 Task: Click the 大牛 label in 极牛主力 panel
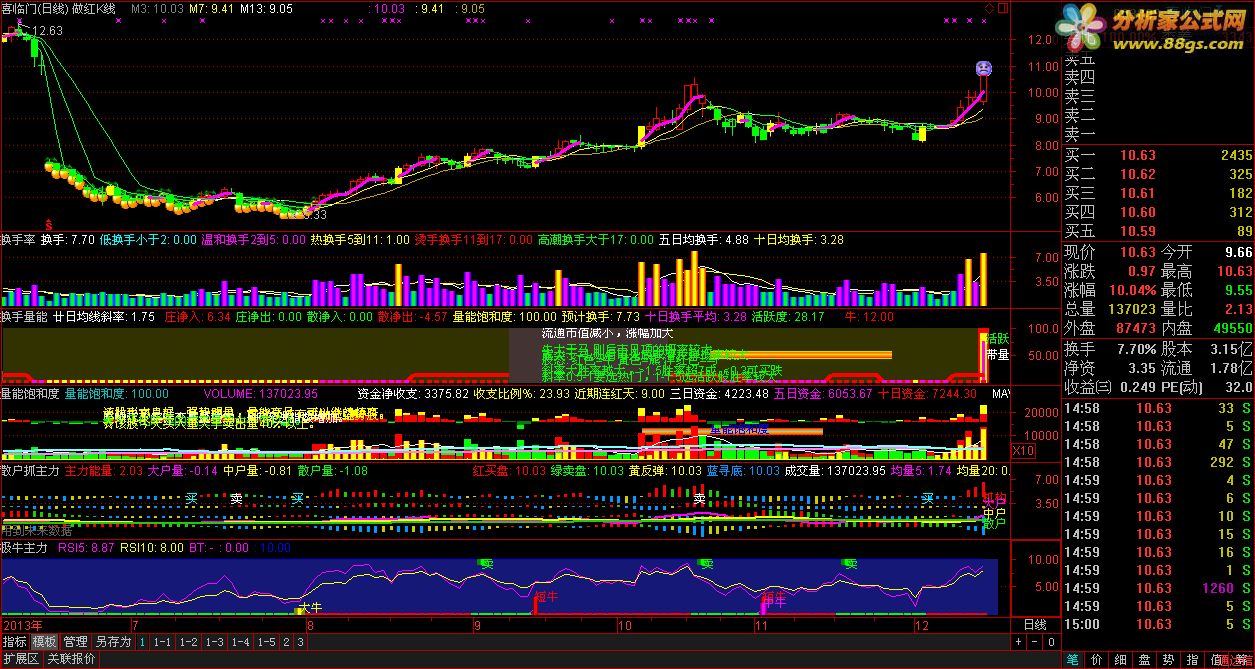310,607
